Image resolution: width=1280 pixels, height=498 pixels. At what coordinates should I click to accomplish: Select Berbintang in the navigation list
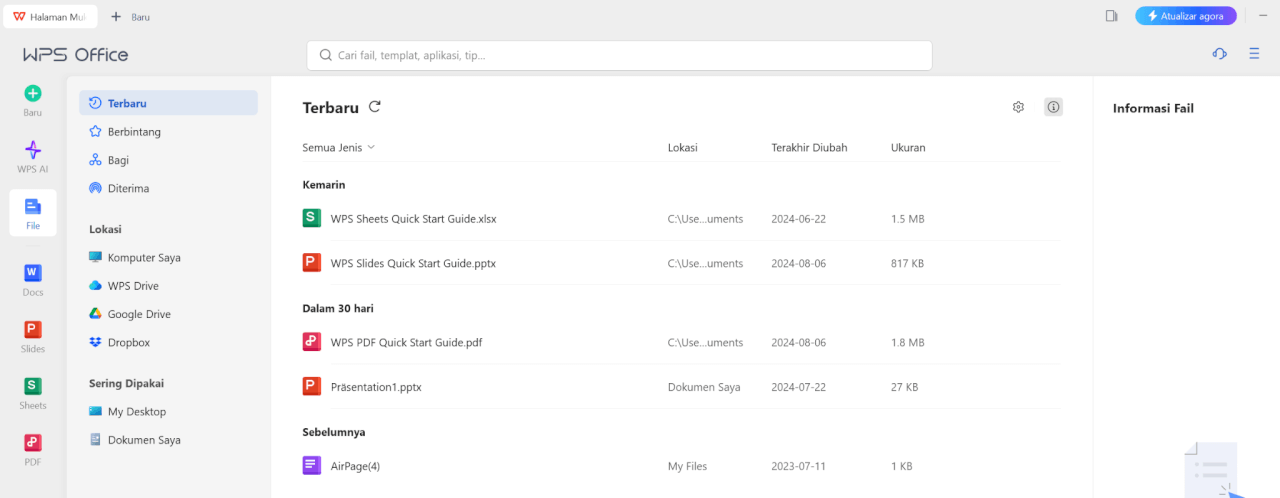point(134,132)
